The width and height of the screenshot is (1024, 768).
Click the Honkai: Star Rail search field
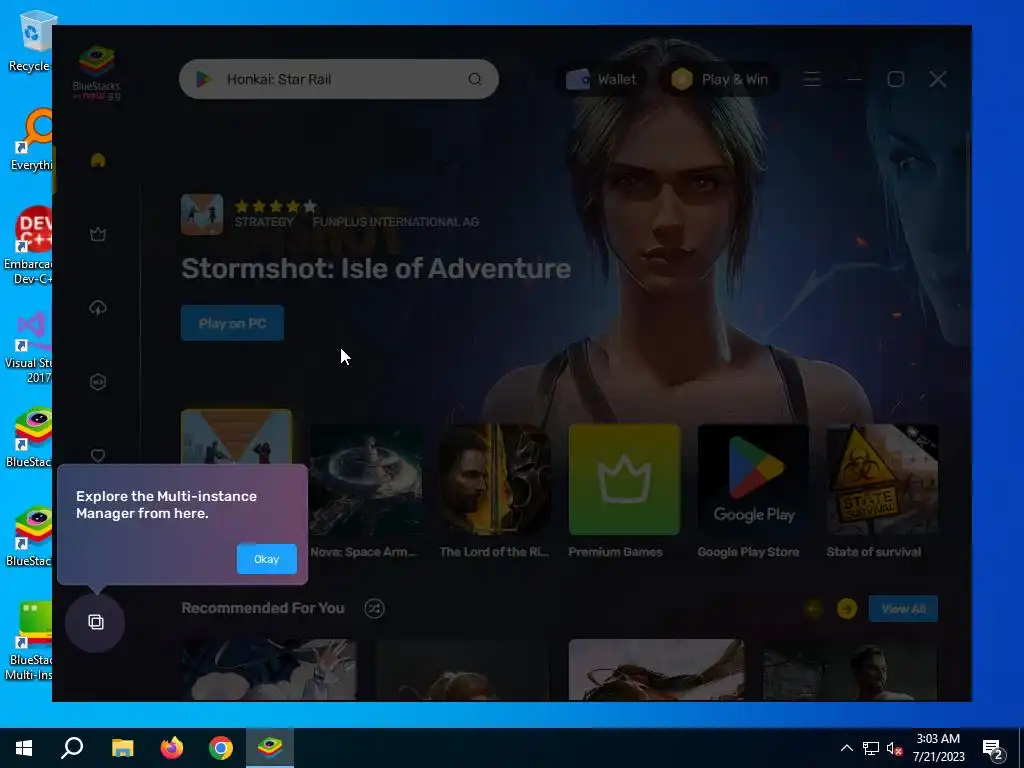pyautogui.click(x=338, y=79)
